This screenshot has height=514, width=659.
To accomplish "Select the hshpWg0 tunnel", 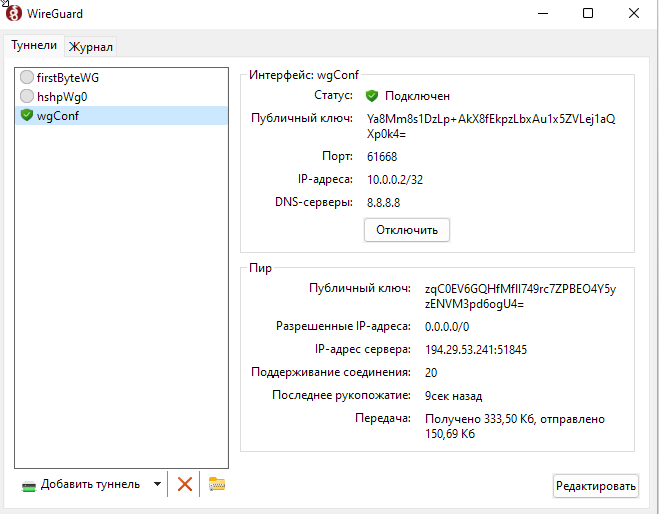I will click(x=122, y=96).
